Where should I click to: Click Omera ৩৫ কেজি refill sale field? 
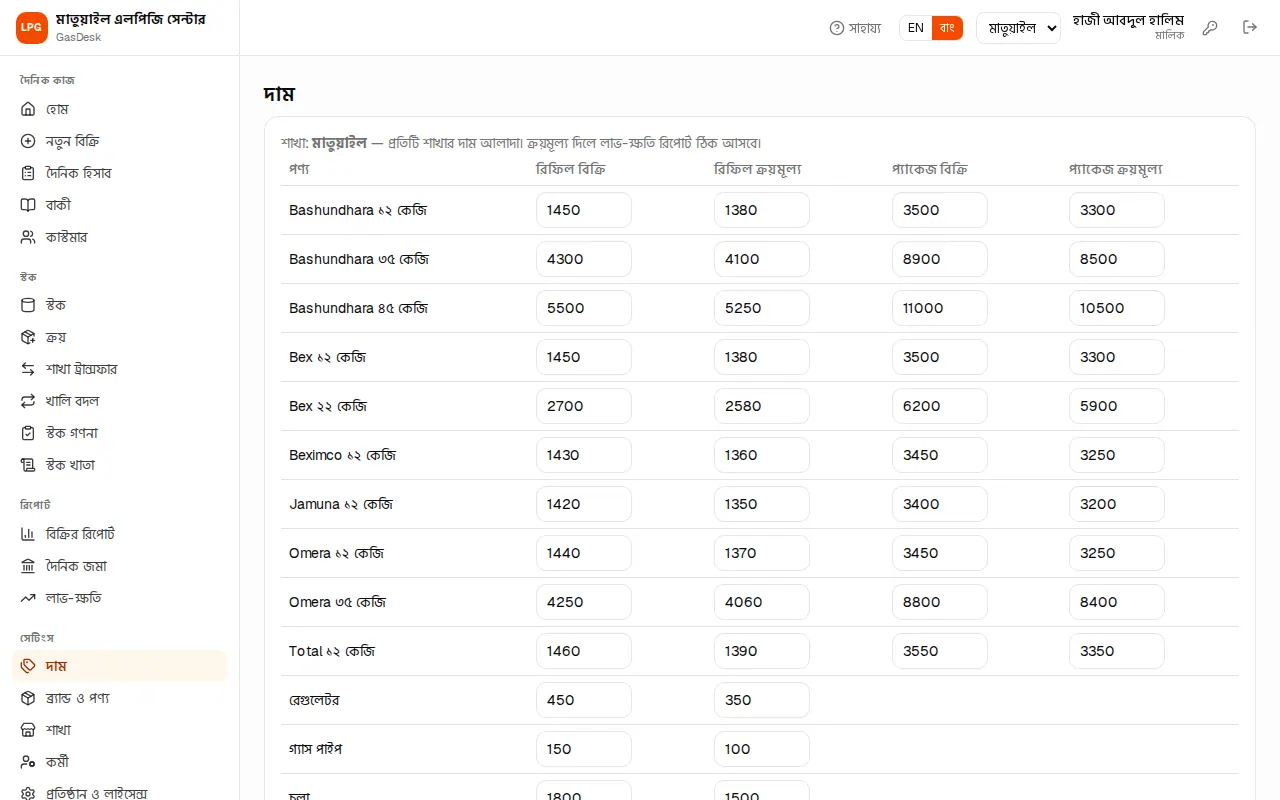[584, 602]
